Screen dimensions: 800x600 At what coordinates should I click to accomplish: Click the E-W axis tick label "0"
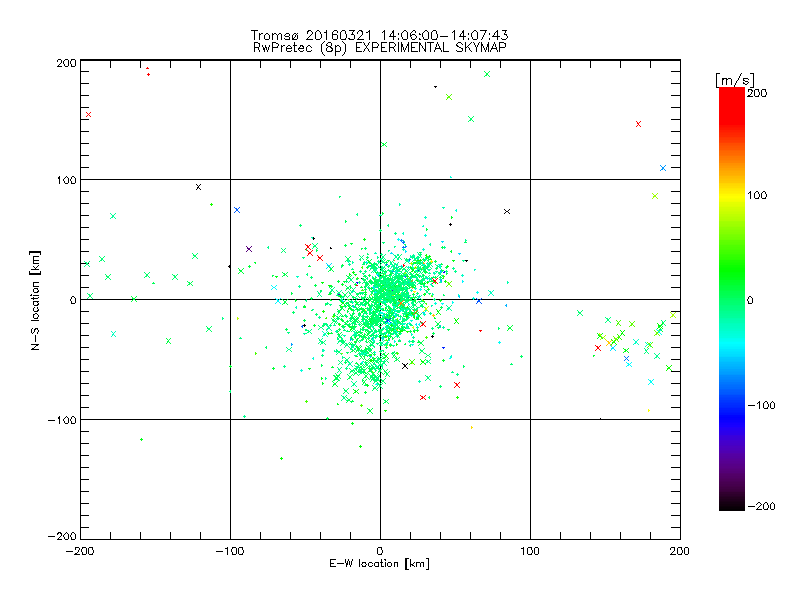[380, 551]
